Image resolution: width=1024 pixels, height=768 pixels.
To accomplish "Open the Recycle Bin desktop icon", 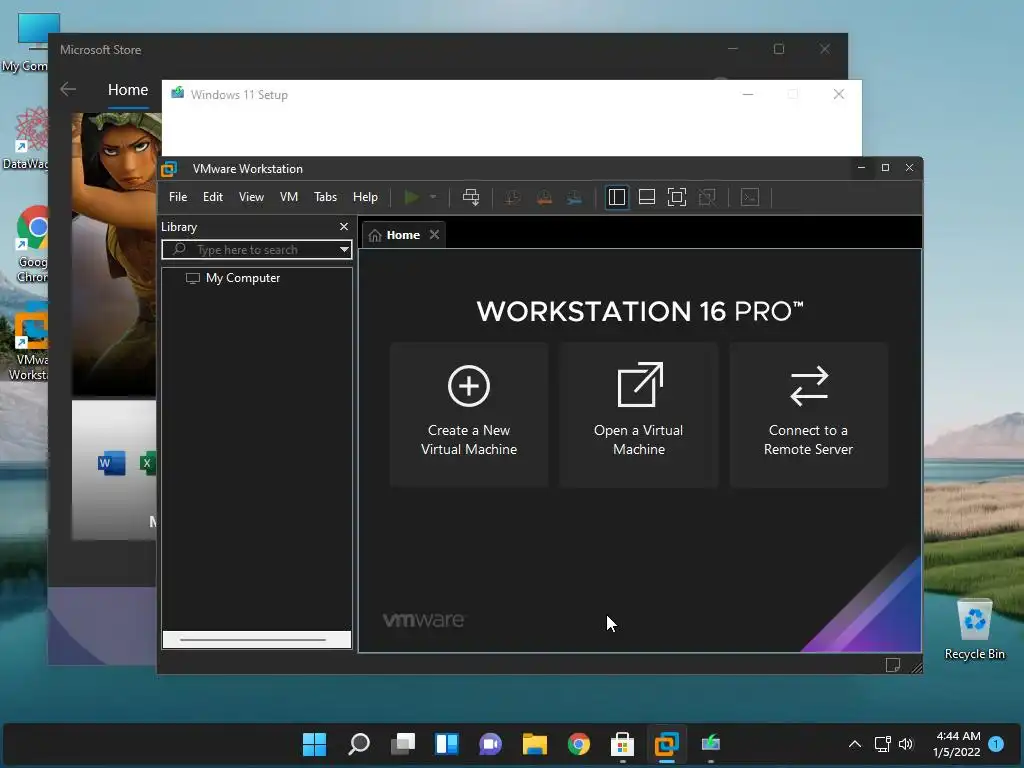I will 974,630.
